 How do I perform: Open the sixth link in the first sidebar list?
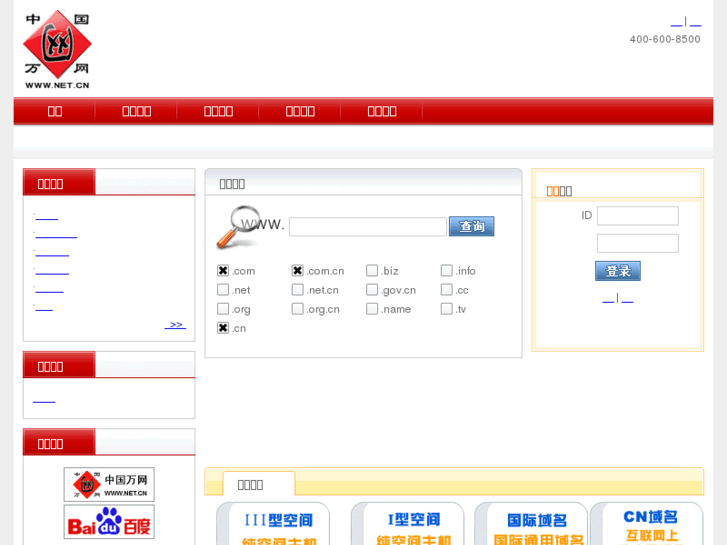(x=44, y=308)
